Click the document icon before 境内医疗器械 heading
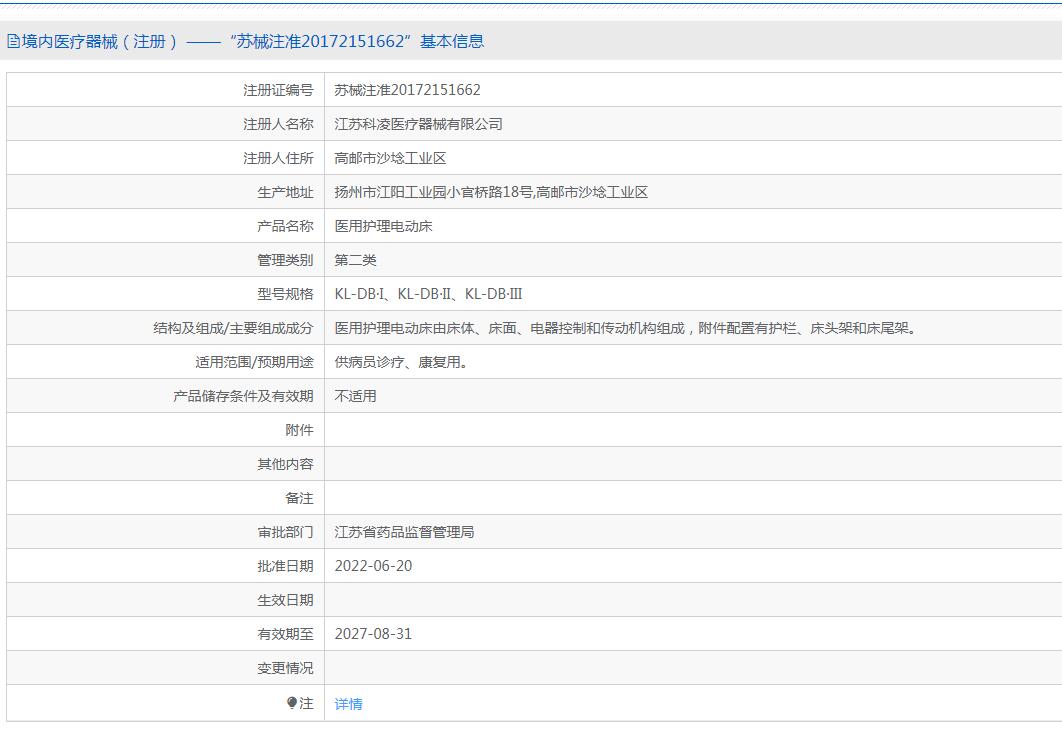This screenshot has width=1062, height=730. pos(13,41)
